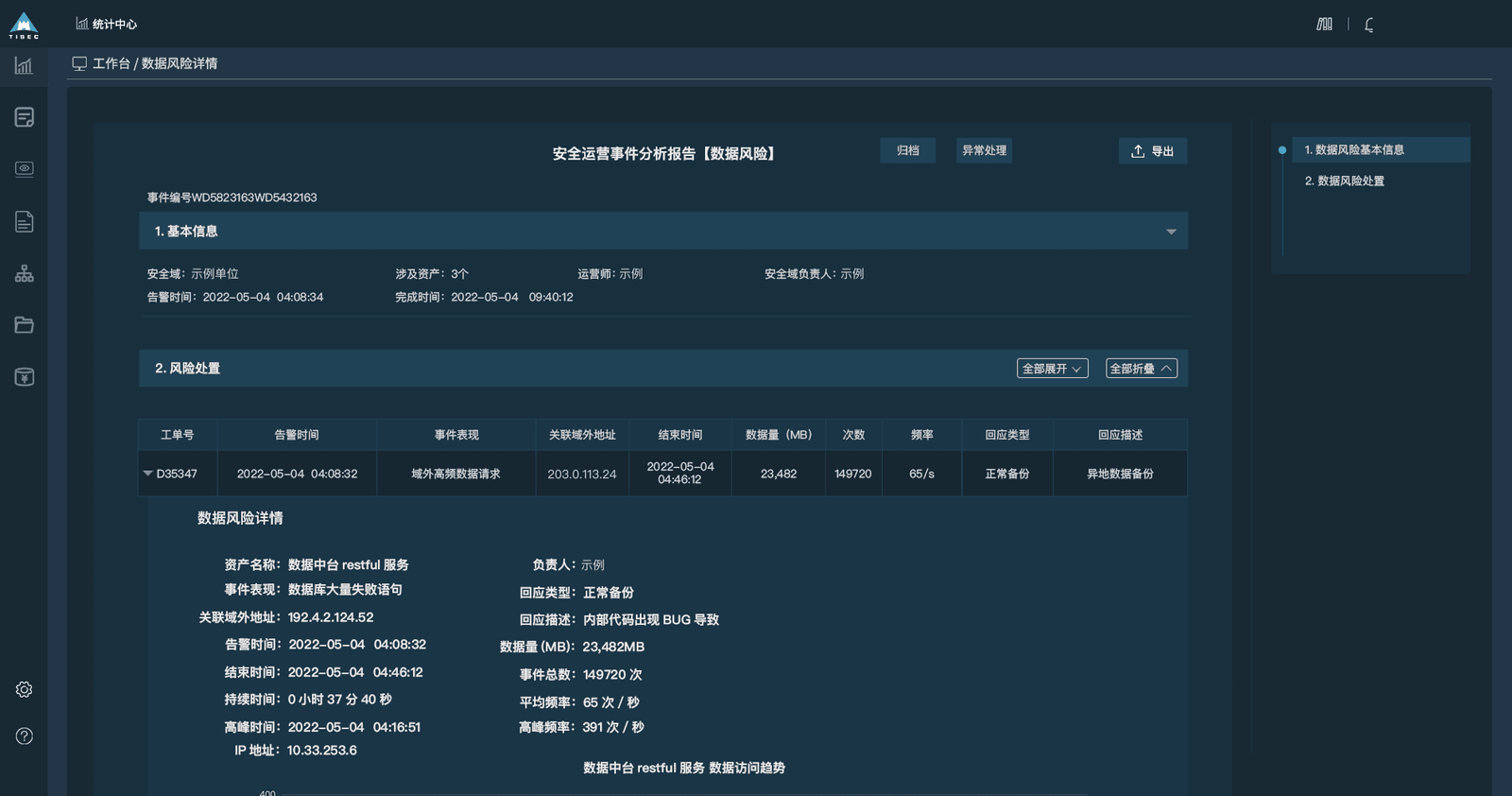Click the report title 安全运营事件分析报告【数据风险】
Viewport: 1512px width, 796px height.
666,153
